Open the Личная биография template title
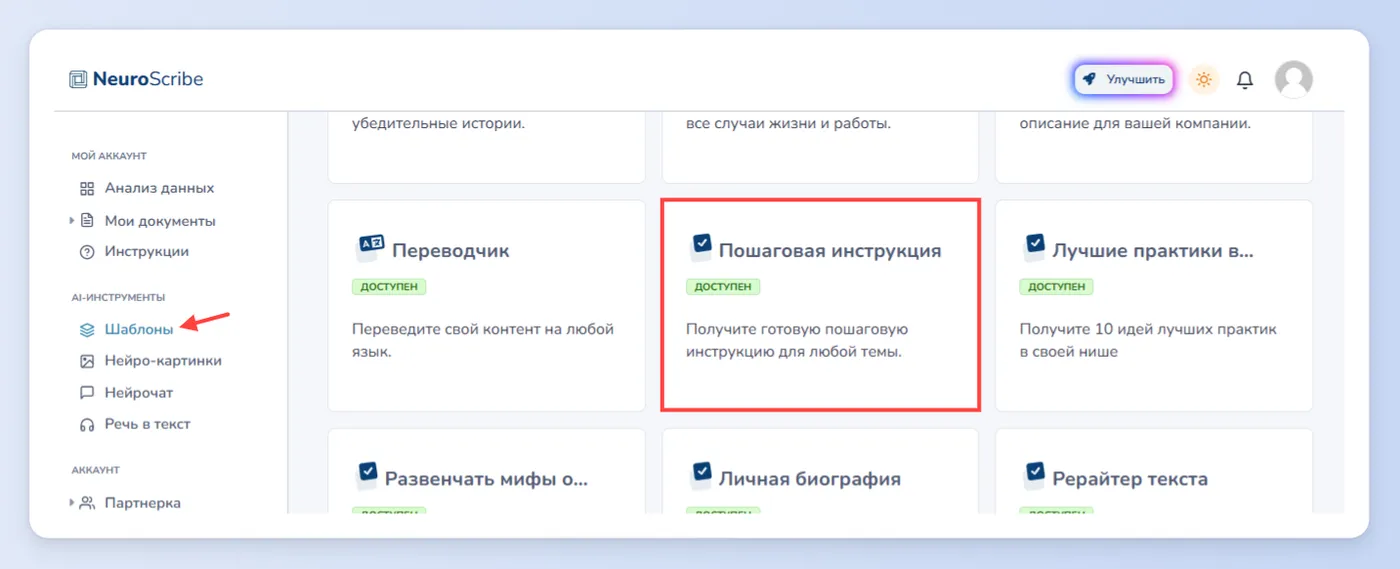 810,479
